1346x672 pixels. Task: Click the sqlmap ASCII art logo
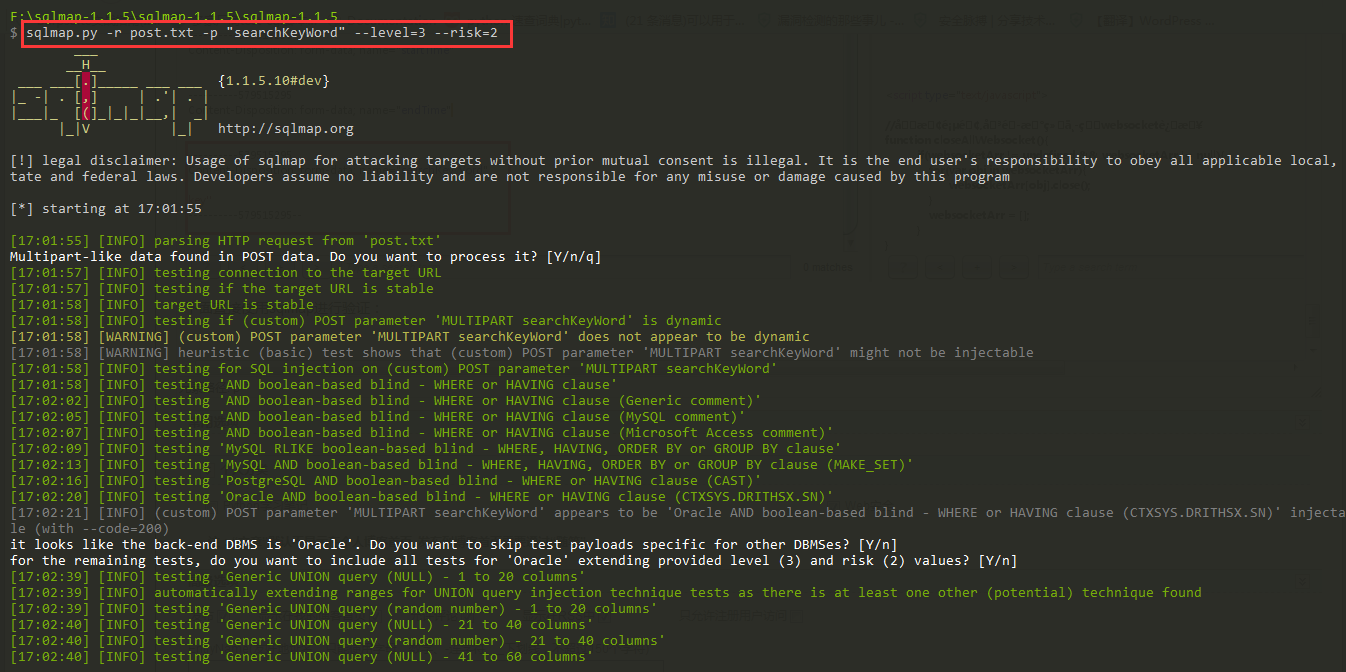(108, 96)
